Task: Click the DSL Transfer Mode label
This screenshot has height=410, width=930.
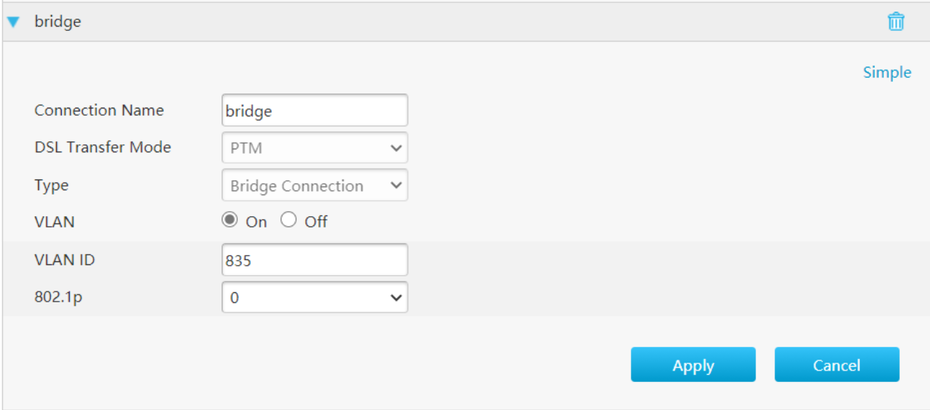Action: [102, 147]
